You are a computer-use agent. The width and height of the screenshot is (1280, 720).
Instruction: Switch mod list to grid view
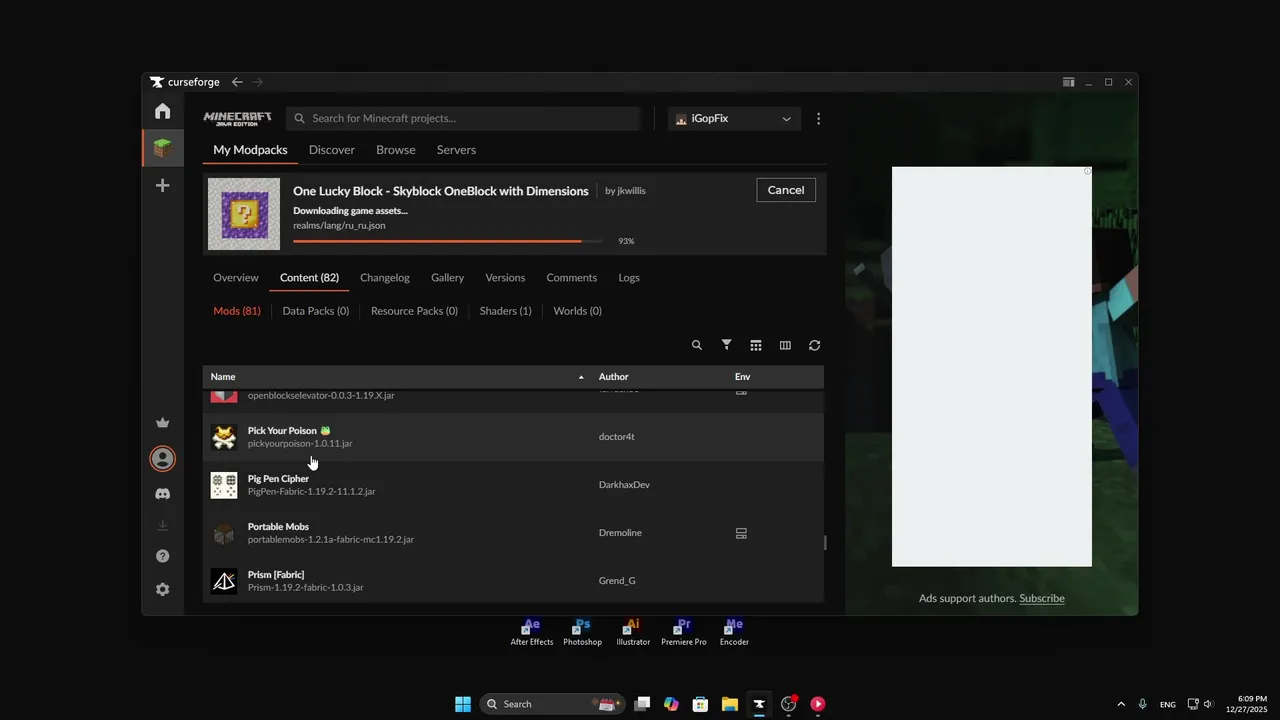pyautogui.click(x=756, y=345)
